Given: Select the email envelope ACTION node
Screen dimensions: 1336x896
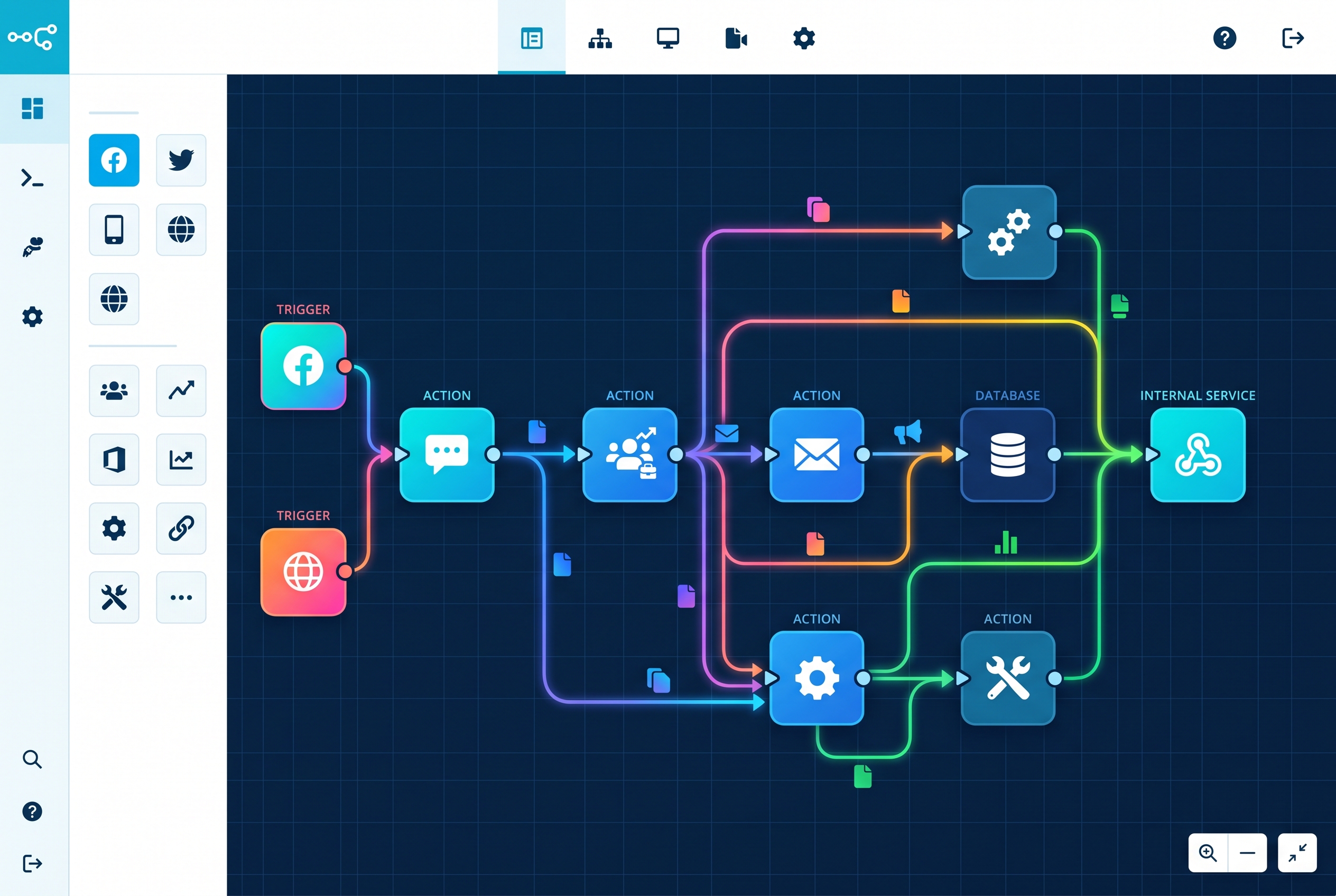Looking at the screenshot, I should [817, 454].
